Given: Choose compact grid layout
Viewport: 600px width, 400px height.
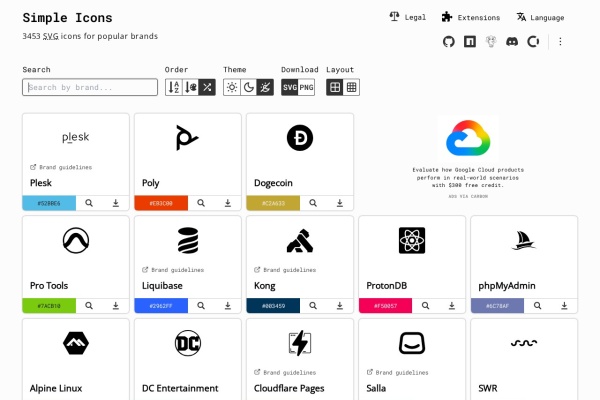Looking at the screenshot, I should click(x=351, y=87).
